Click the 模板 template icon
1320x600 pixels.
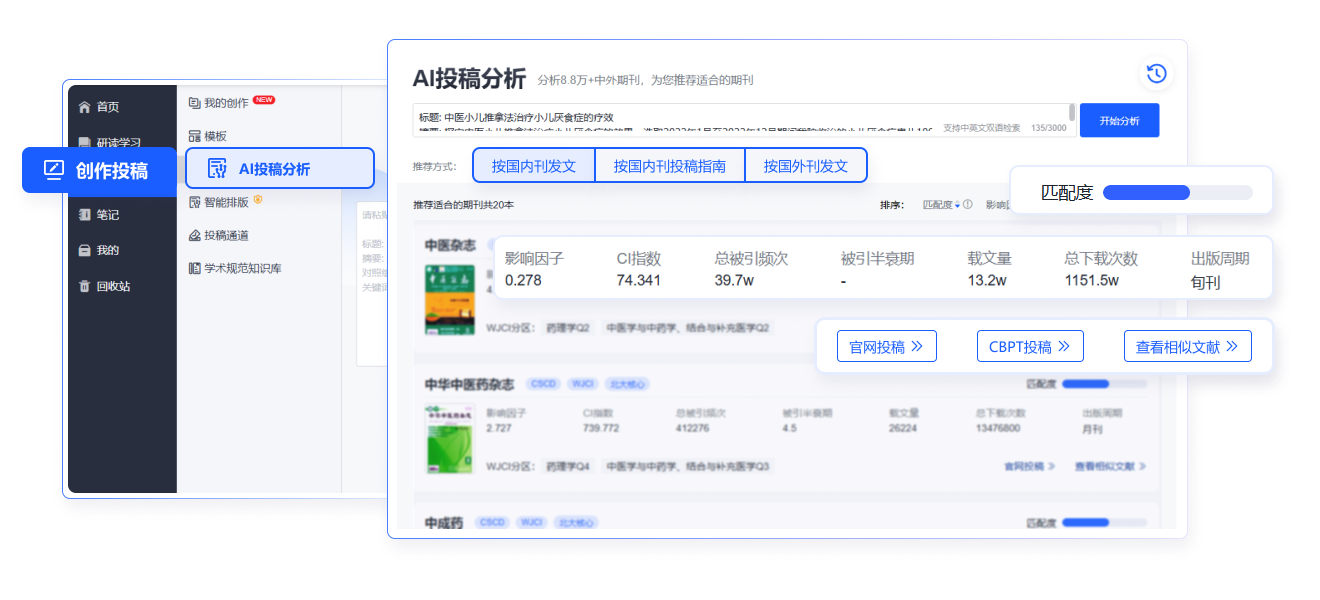[x=195, y=136]
